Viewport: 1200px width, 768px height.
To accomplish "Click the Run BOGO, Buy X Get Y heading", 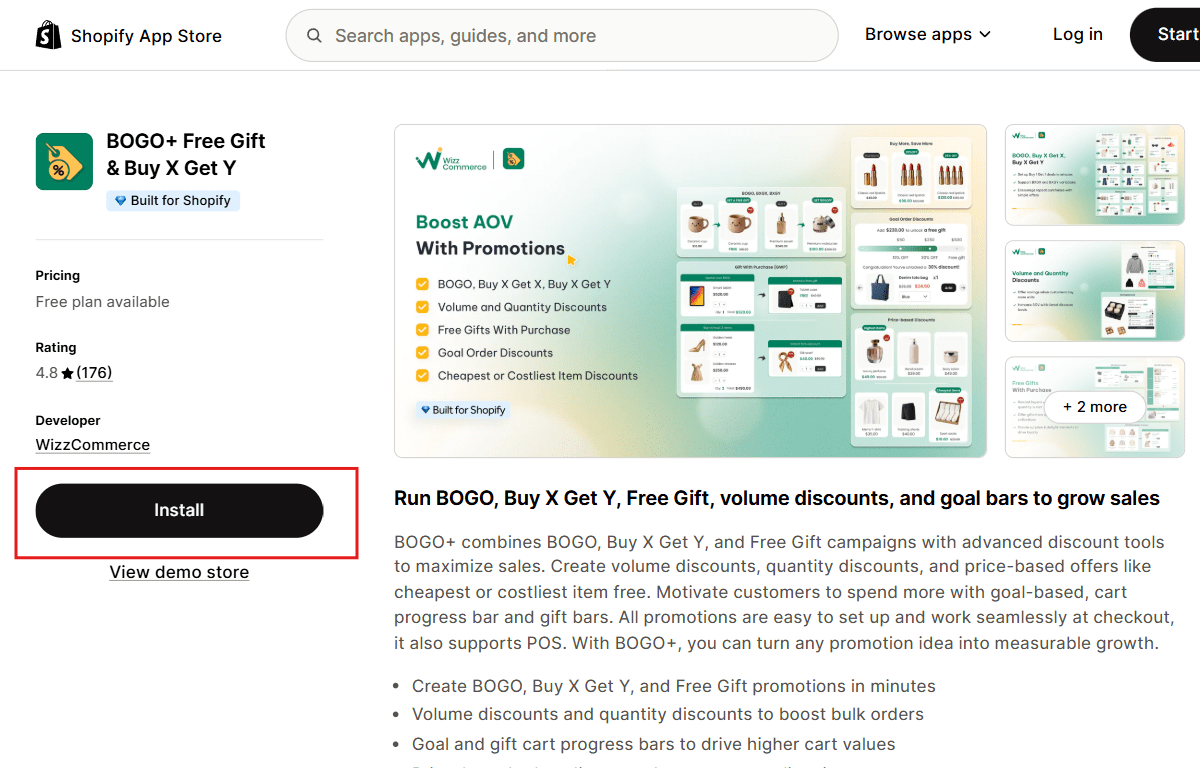I will 777,498.
